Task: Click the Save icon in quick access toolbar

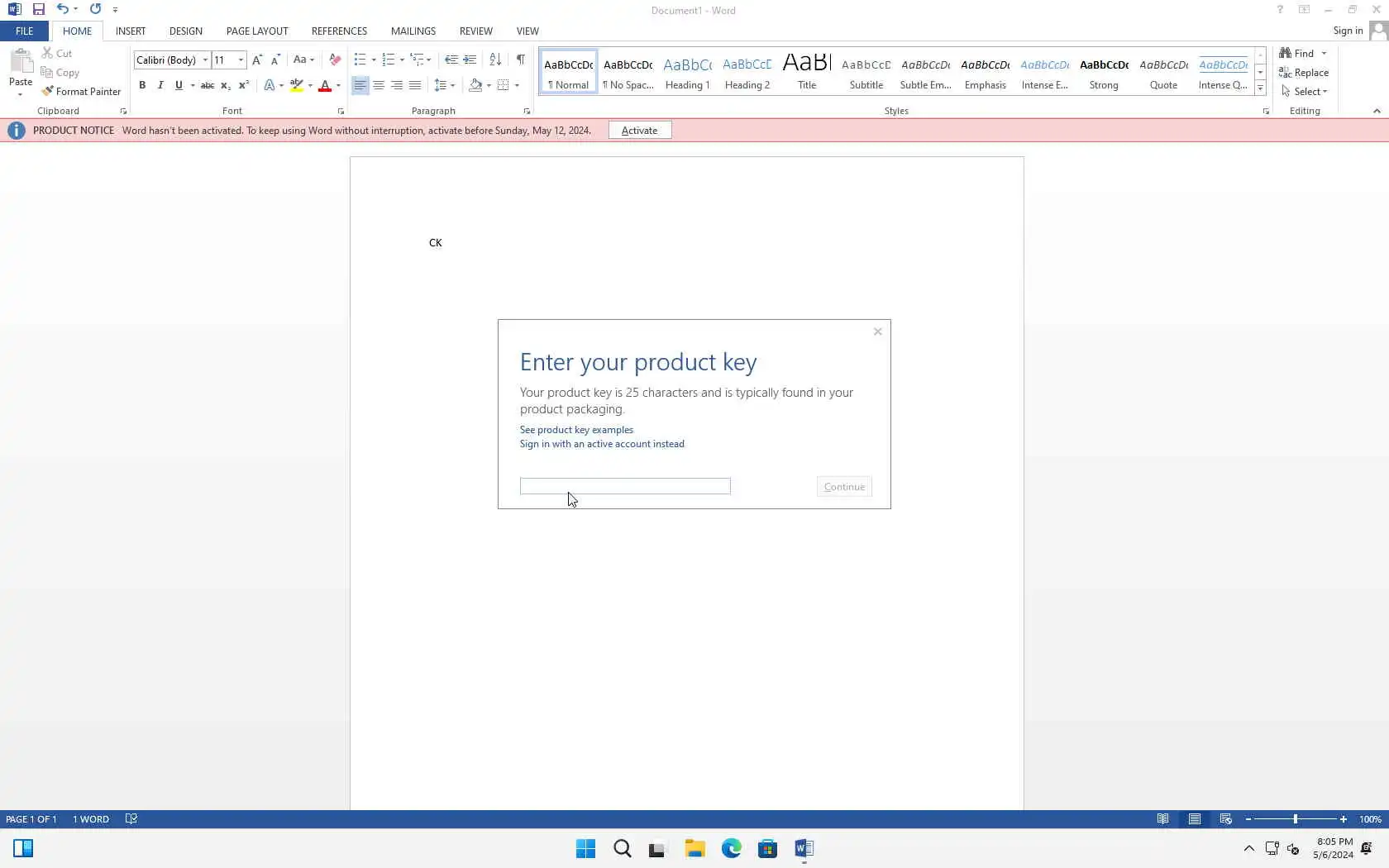Action: [38, 9]
